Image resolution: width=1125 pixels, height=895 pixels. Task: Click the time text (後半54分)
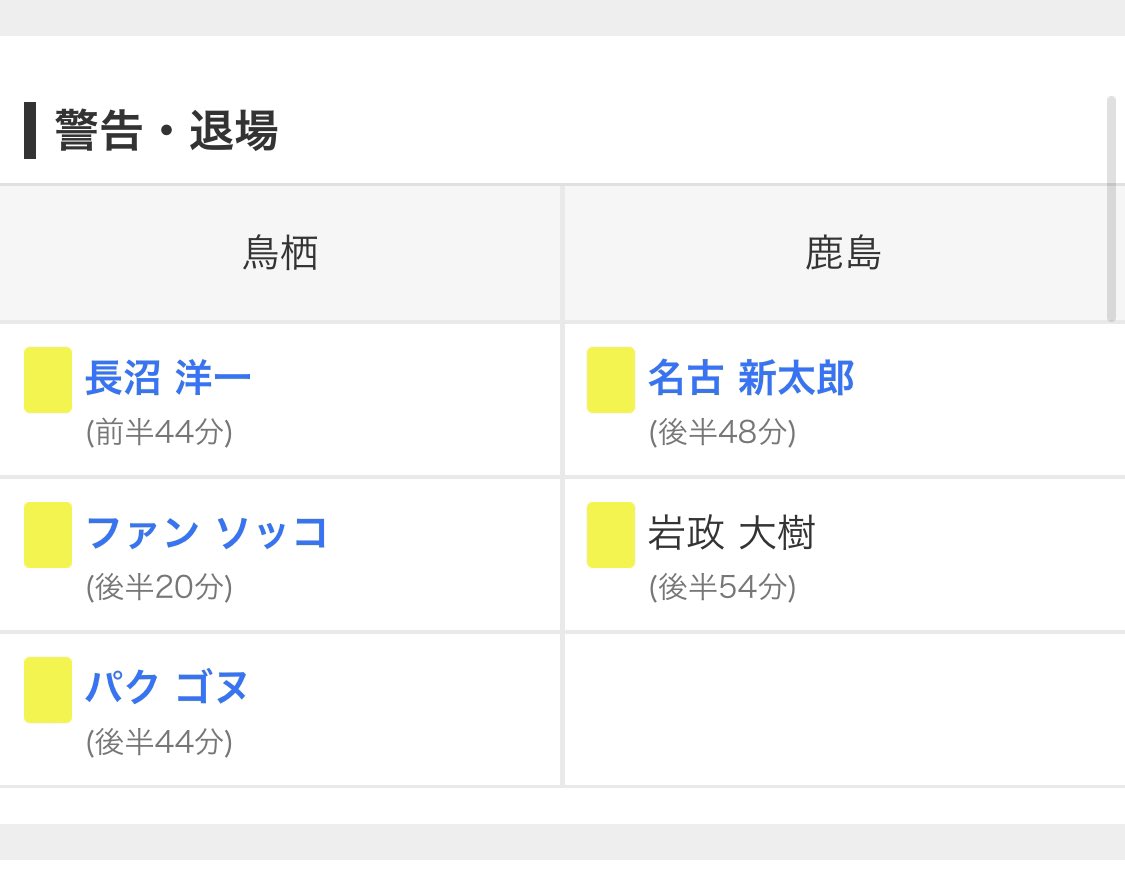(x=722, y=588)
